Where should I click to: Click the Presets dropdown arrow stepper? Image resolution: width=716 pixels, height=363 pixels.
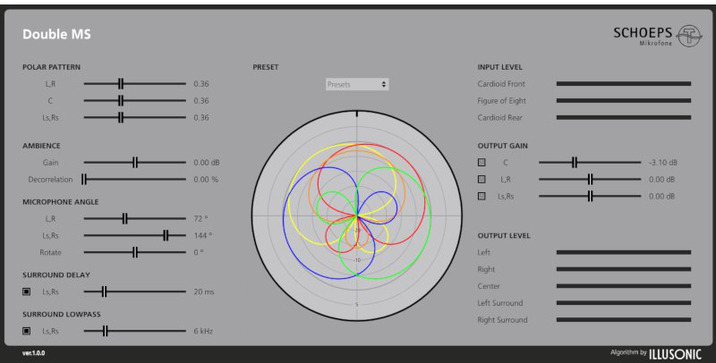tap(384, 84)
